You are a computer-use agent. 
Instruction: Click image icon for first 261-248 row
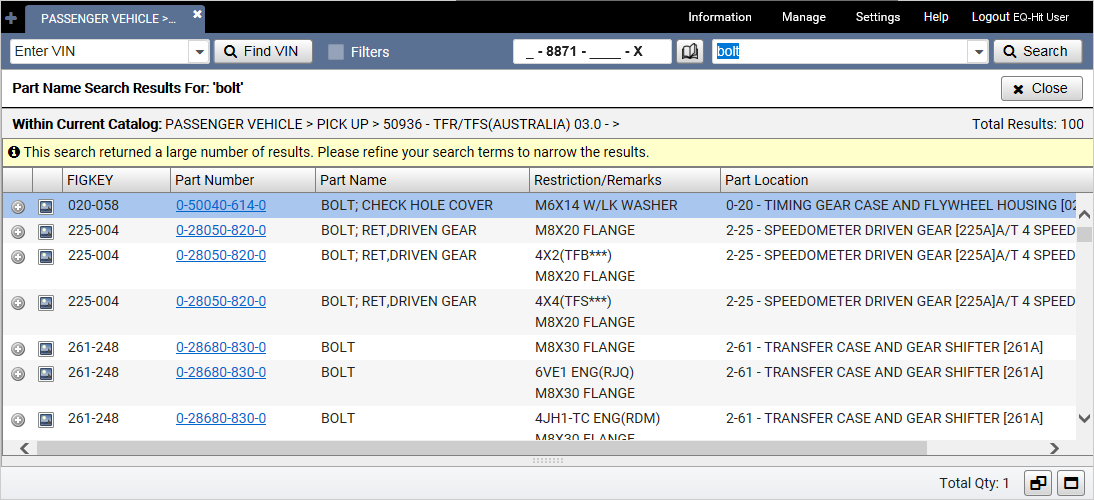pyautogui.click(x=46, y=349)
